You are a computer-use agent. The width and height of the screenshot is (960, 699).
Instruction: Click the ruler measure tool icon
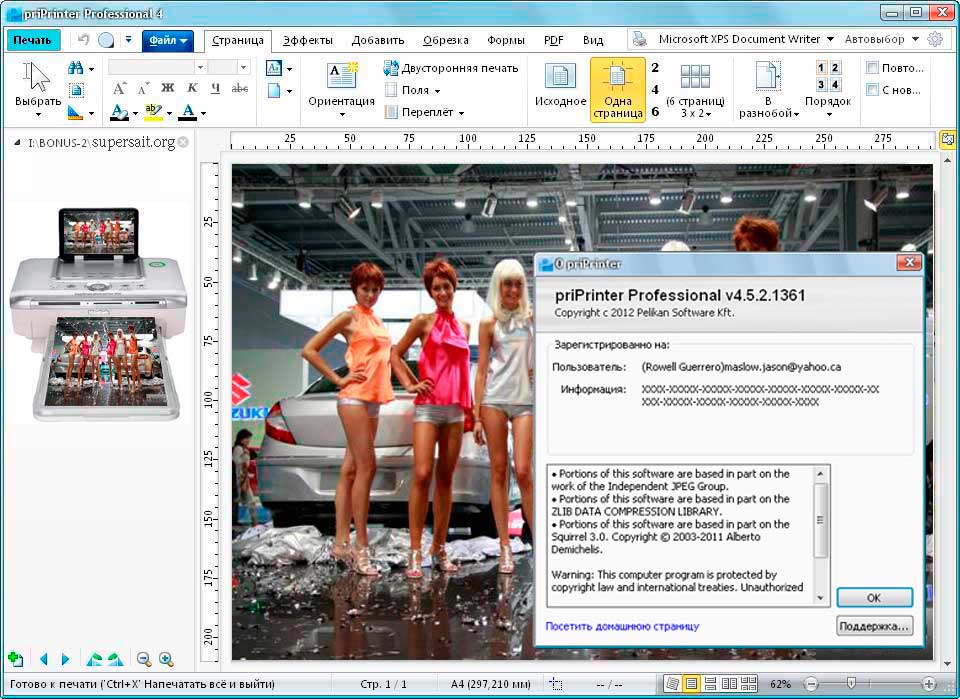click(x=76, y=113)
